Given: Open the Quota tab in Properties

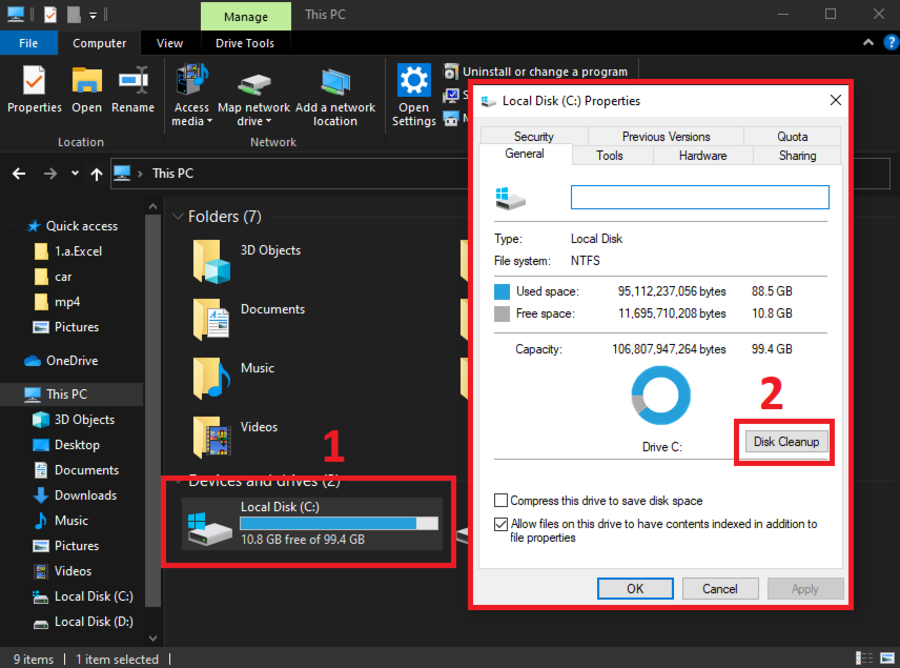Looking at the screenshot, I should tap(792, 137).
